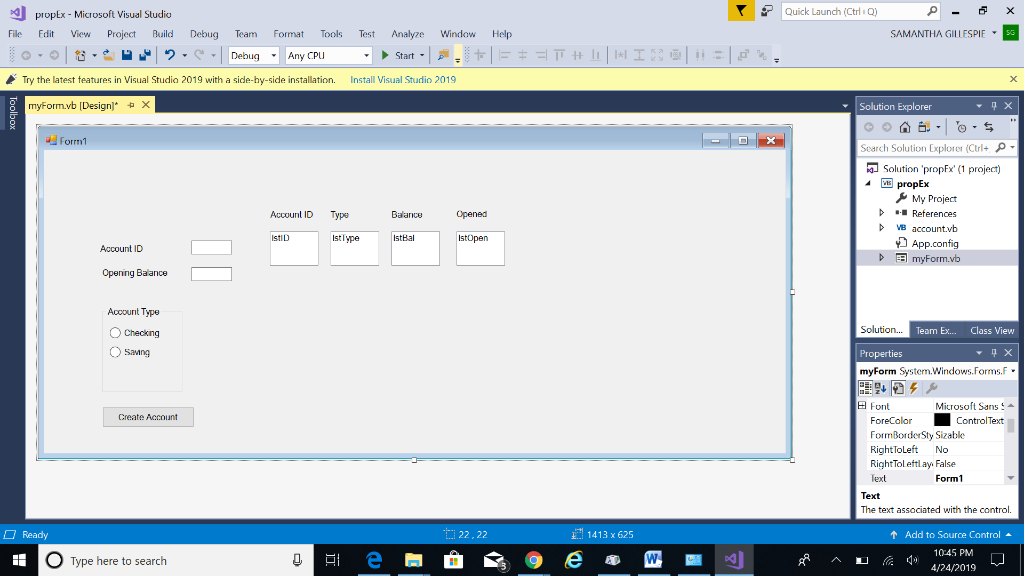This screenshot has height=576, width=1024.
Task: Click the Undo arrow icon
Action: (x=170, y=56)
